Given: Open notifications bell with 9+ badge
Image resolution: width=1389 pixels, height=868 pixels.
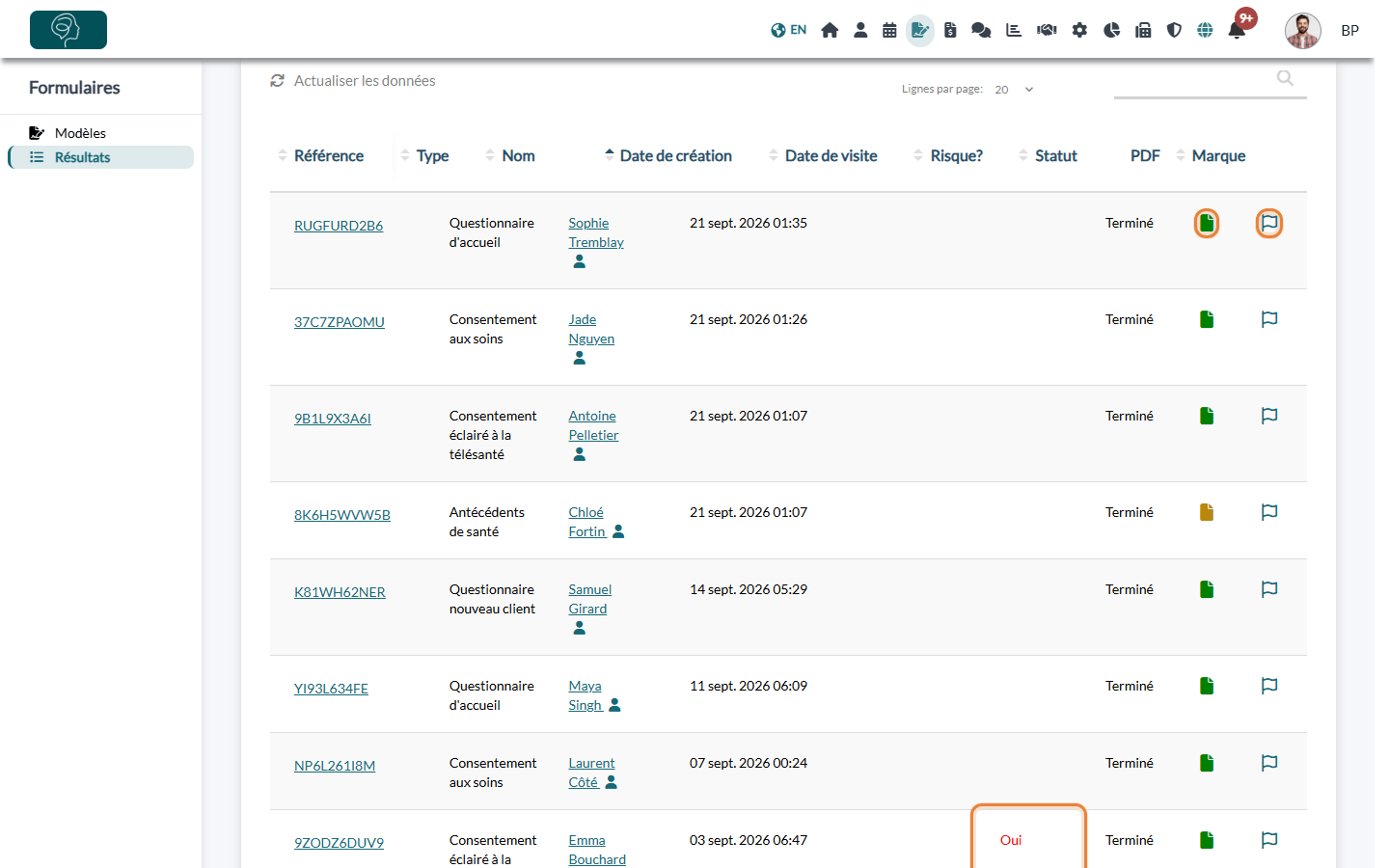Looking at the screenshot, I should point(1238,29).
